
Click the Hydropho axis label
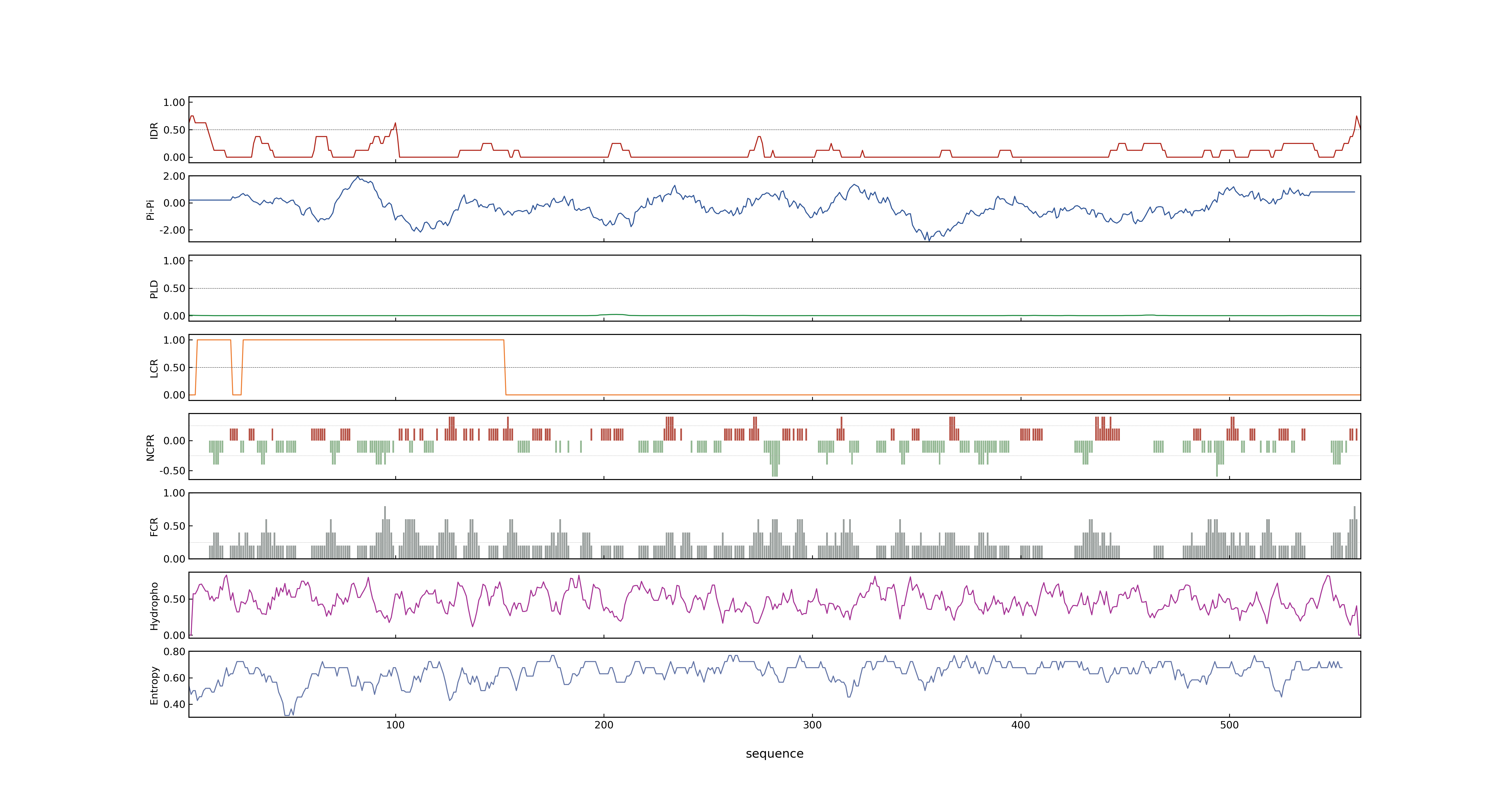[154, 606]
